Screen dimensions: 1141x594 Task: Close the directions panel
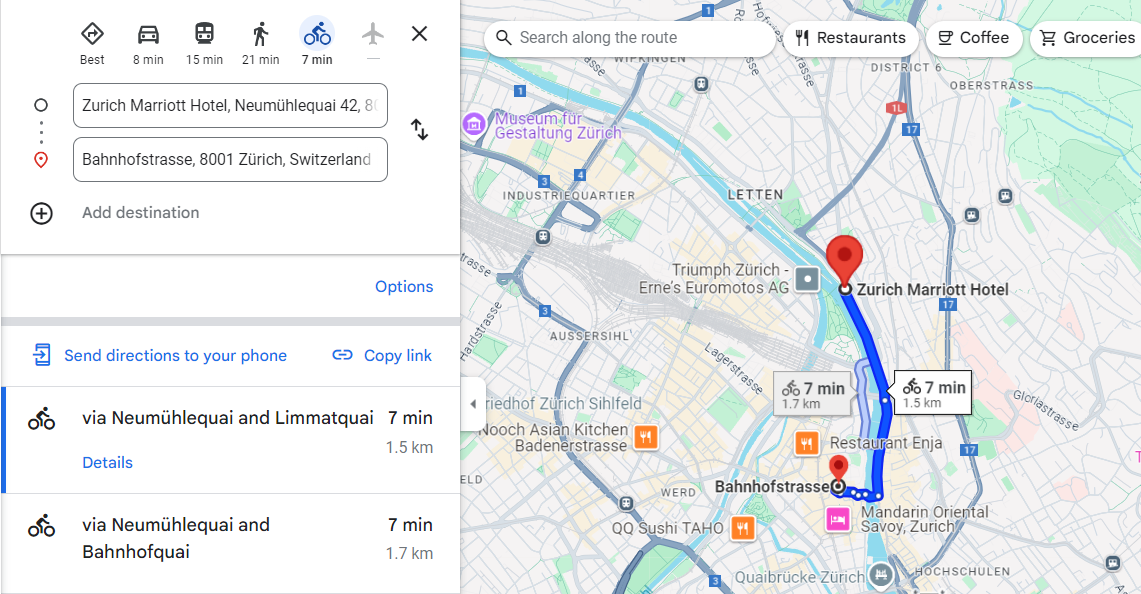pyautogui.click(x=420, y=34)
